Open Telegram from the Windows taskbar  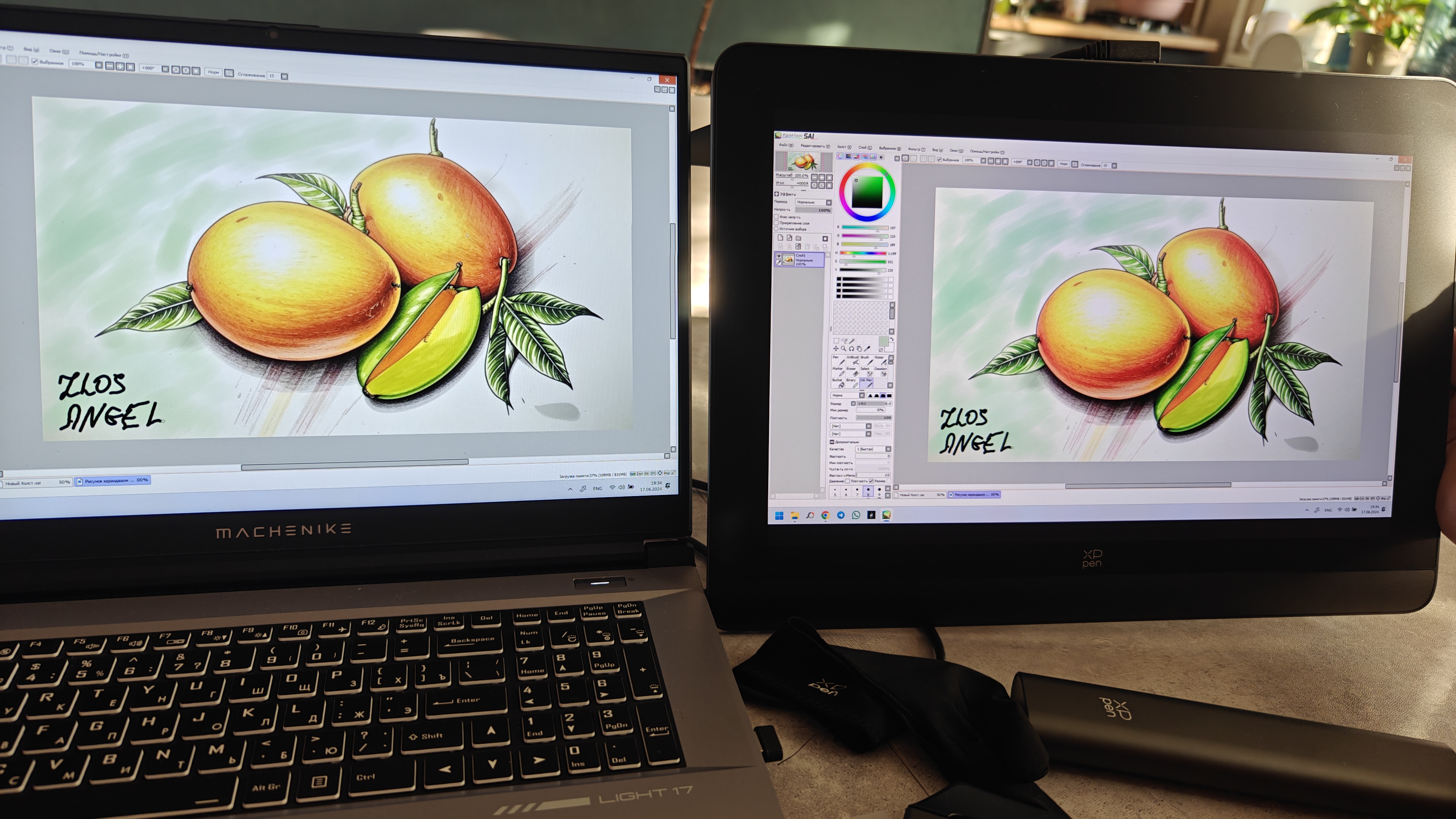(840, 515)
